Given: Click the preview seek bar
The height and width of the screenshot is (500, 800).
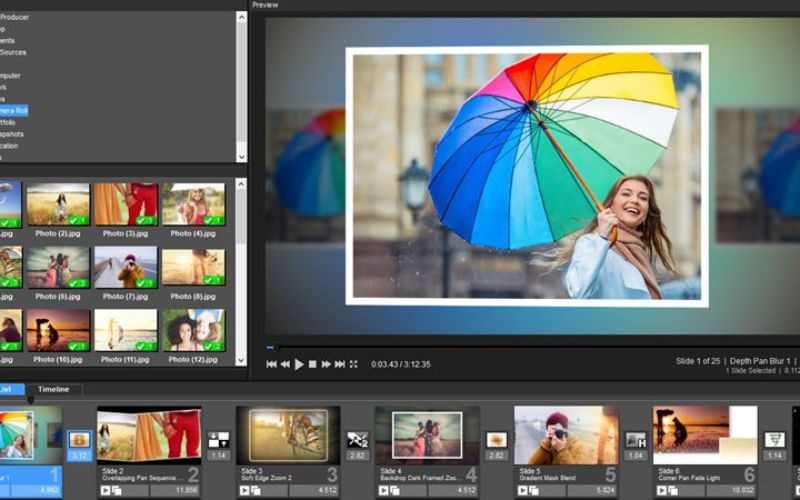Looking at the screenshot, I should point(500,348).
